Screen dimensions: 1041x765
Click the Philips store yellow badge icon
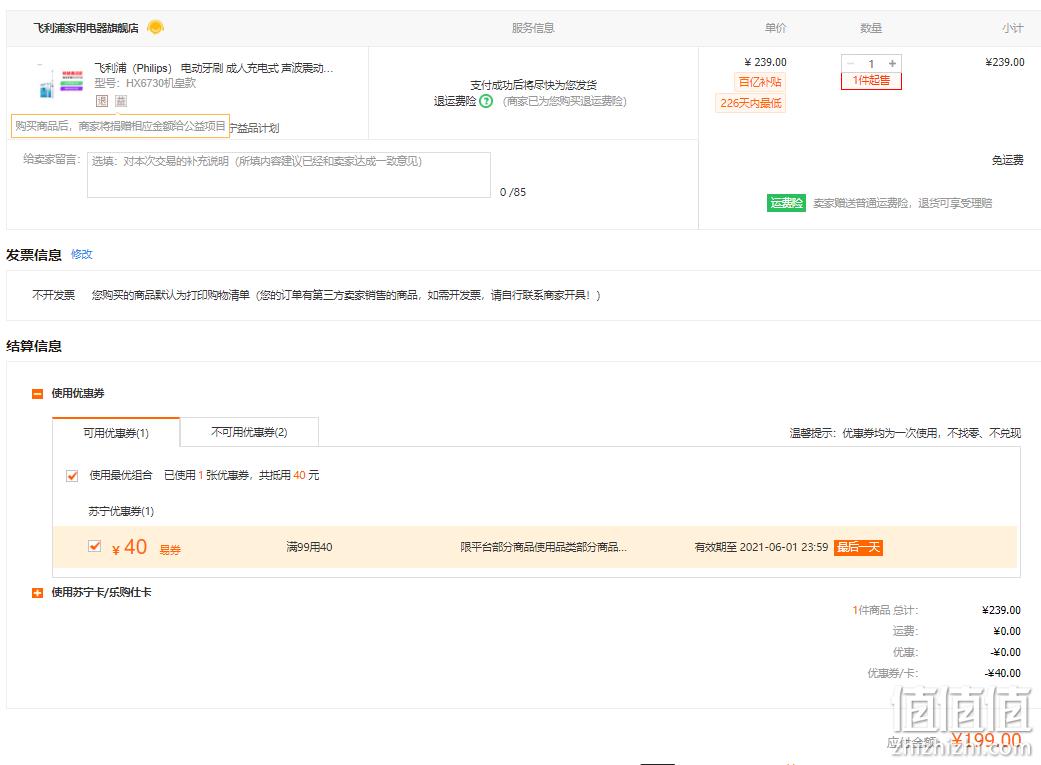[x=155, y=27]
